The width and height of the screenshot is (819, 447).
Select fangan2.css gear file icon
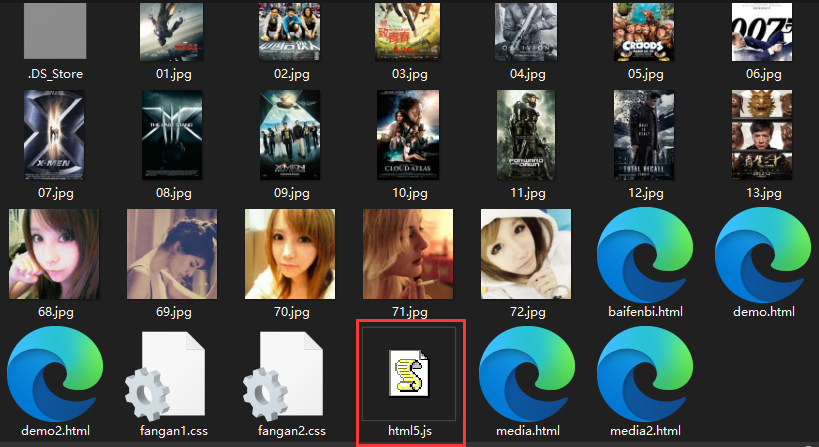point(284,376)
